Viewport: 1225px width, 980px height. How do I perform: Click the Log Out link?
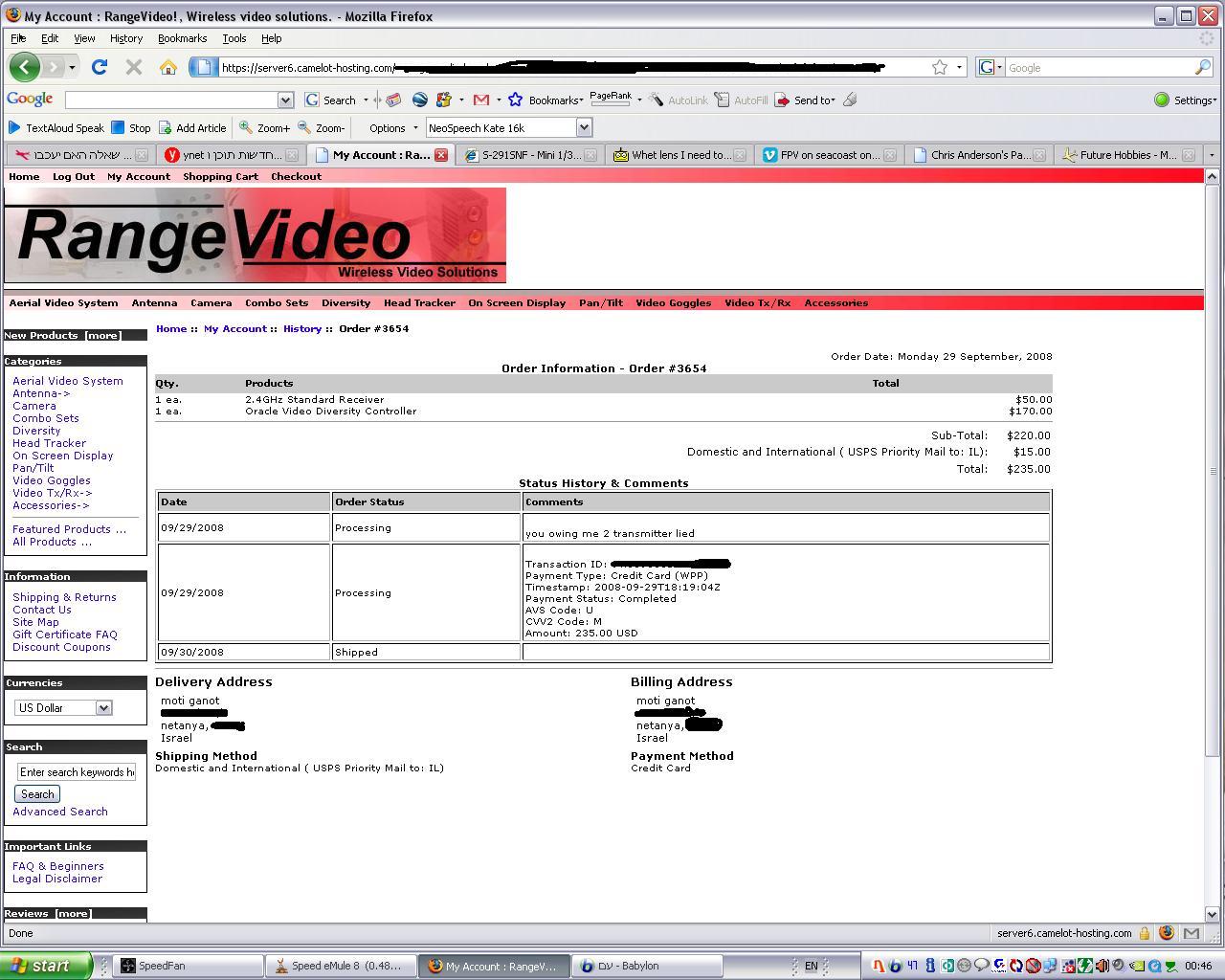point(74,176)
